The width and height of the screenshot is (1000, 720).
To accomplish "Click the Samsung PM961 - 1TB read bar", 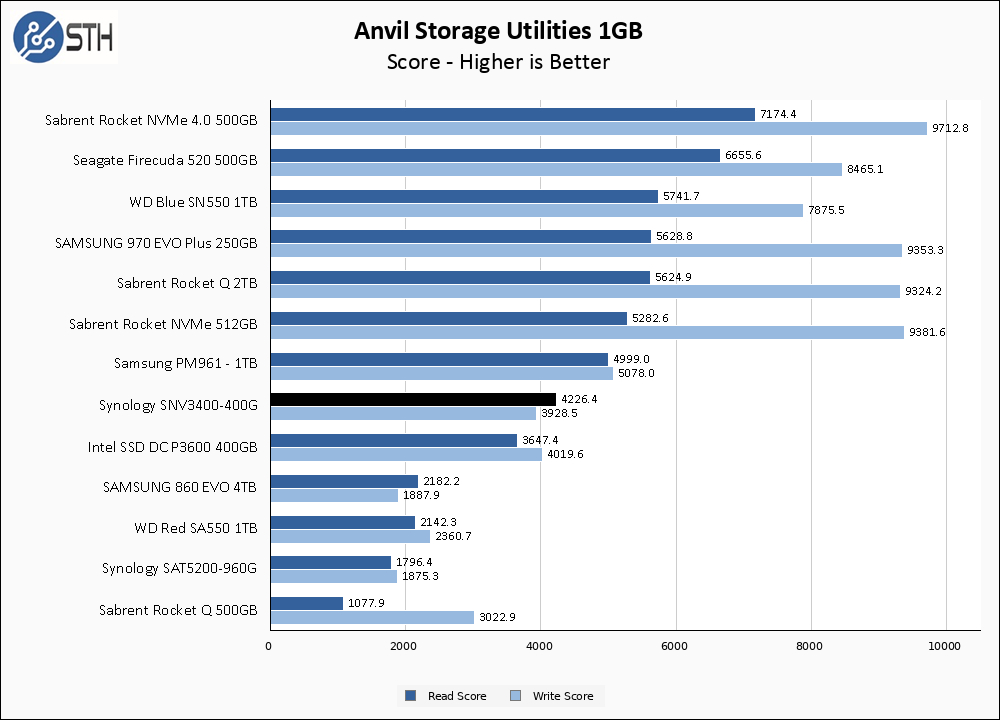I will coord(438,359).
